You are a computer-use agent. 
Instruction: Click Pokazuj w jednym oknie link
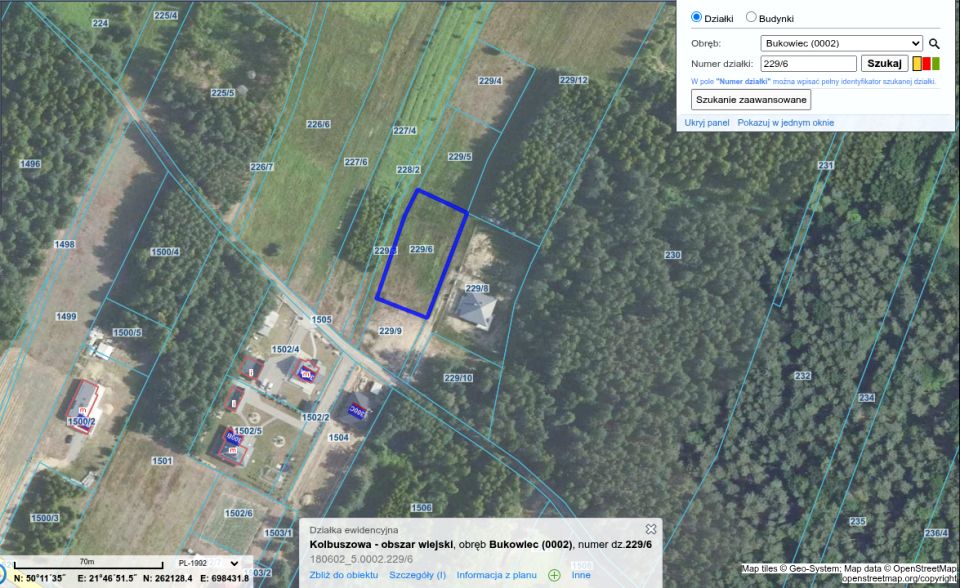(x=786, y=122)
